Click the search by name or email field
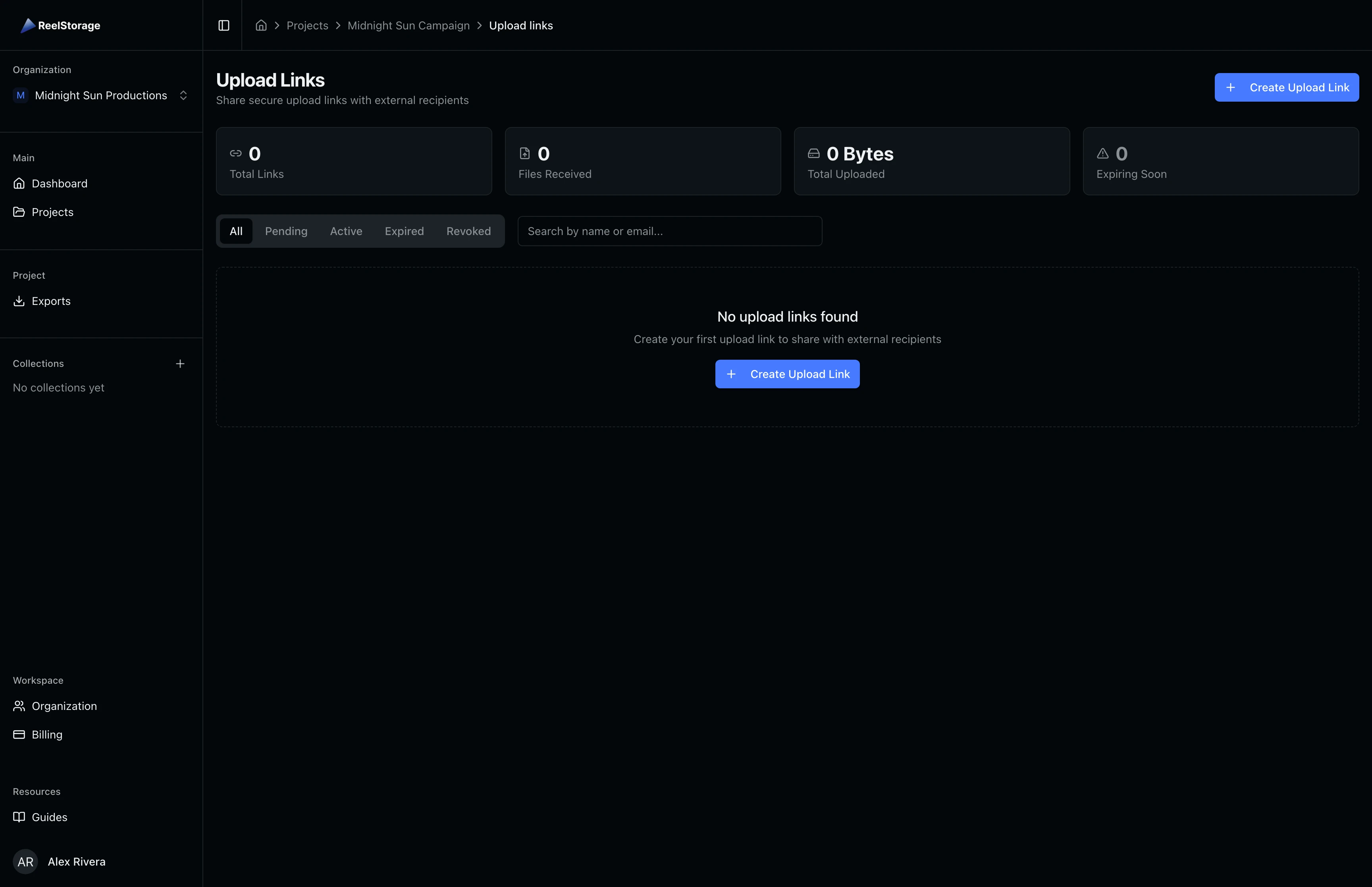Viewport: 1372px width, 887px height. tap(669, 231)
